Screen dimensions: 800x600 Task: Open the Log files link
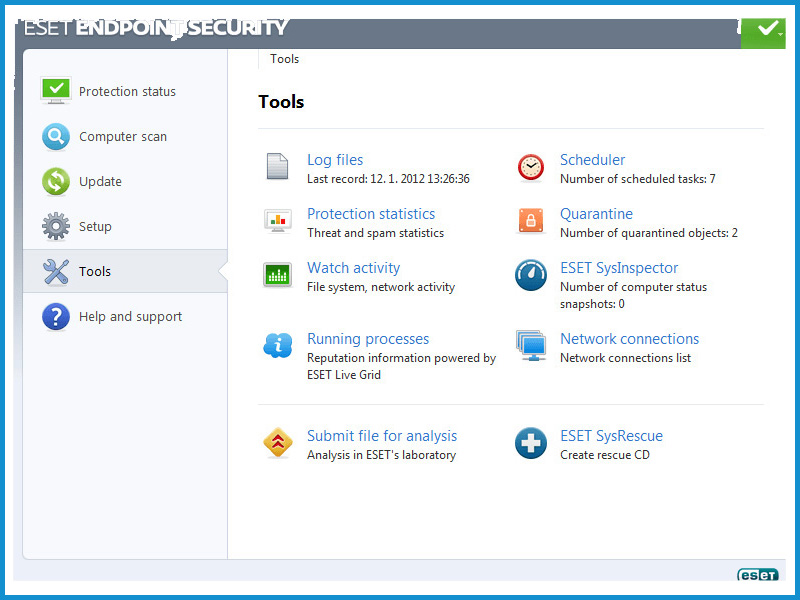point(335,160)
